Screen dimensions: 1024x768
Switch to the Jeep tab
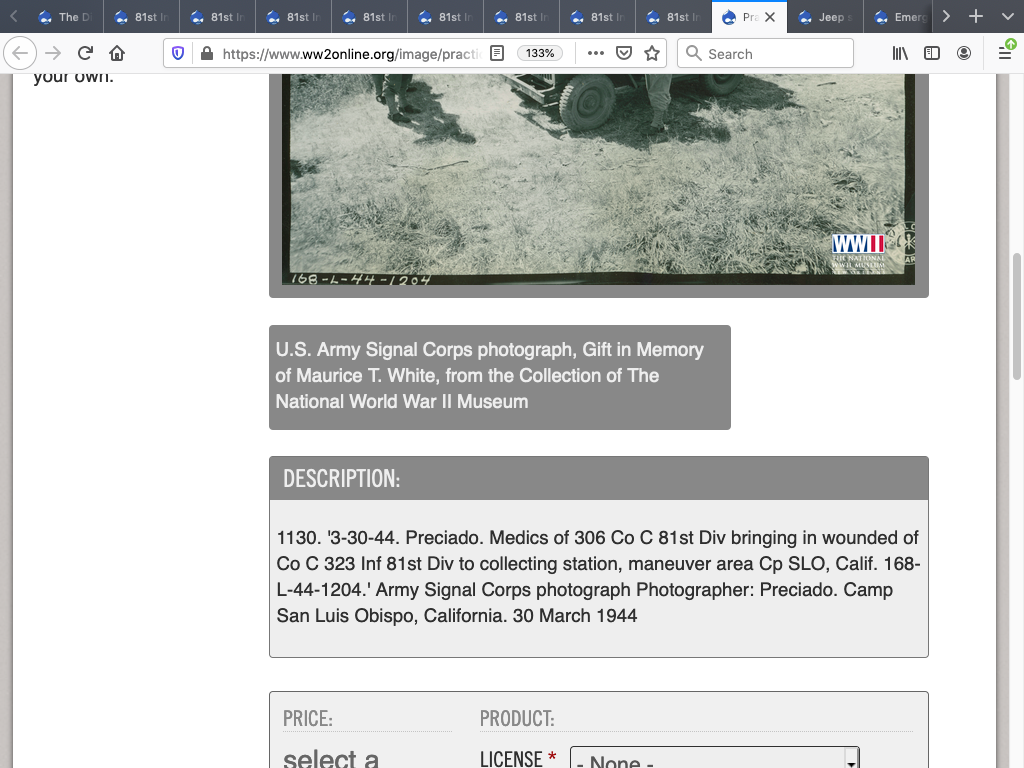click(x=824, y=17)
